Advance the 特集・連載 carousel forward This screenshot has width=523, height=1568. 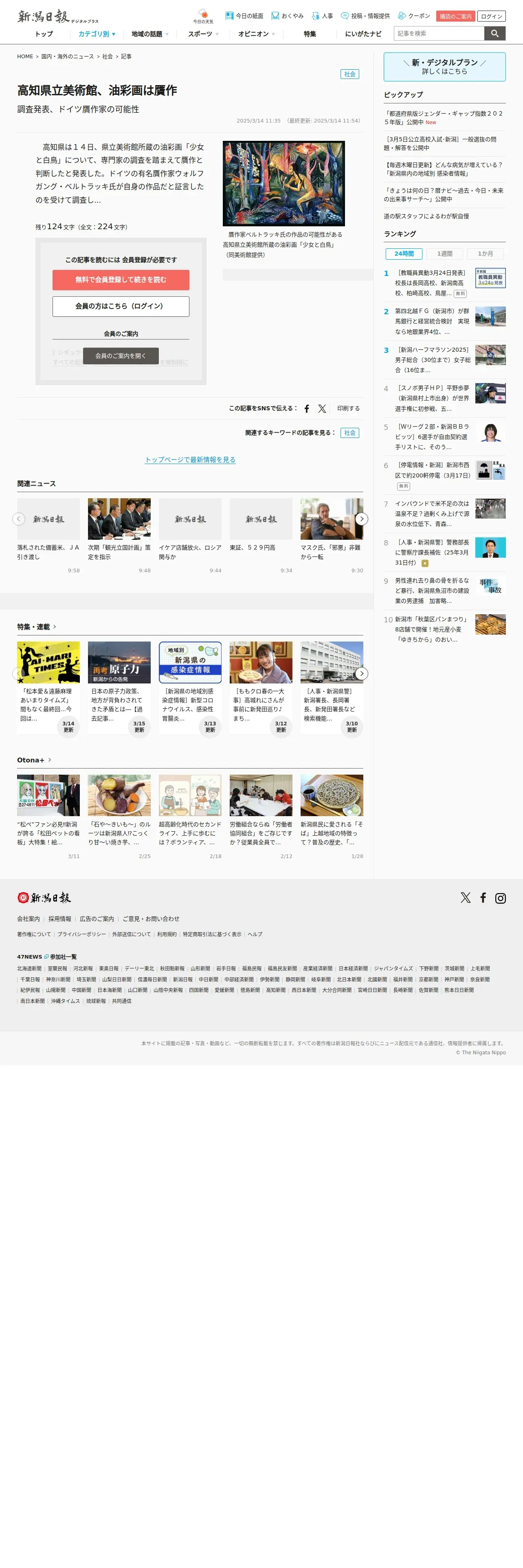(x=362, y=673)
